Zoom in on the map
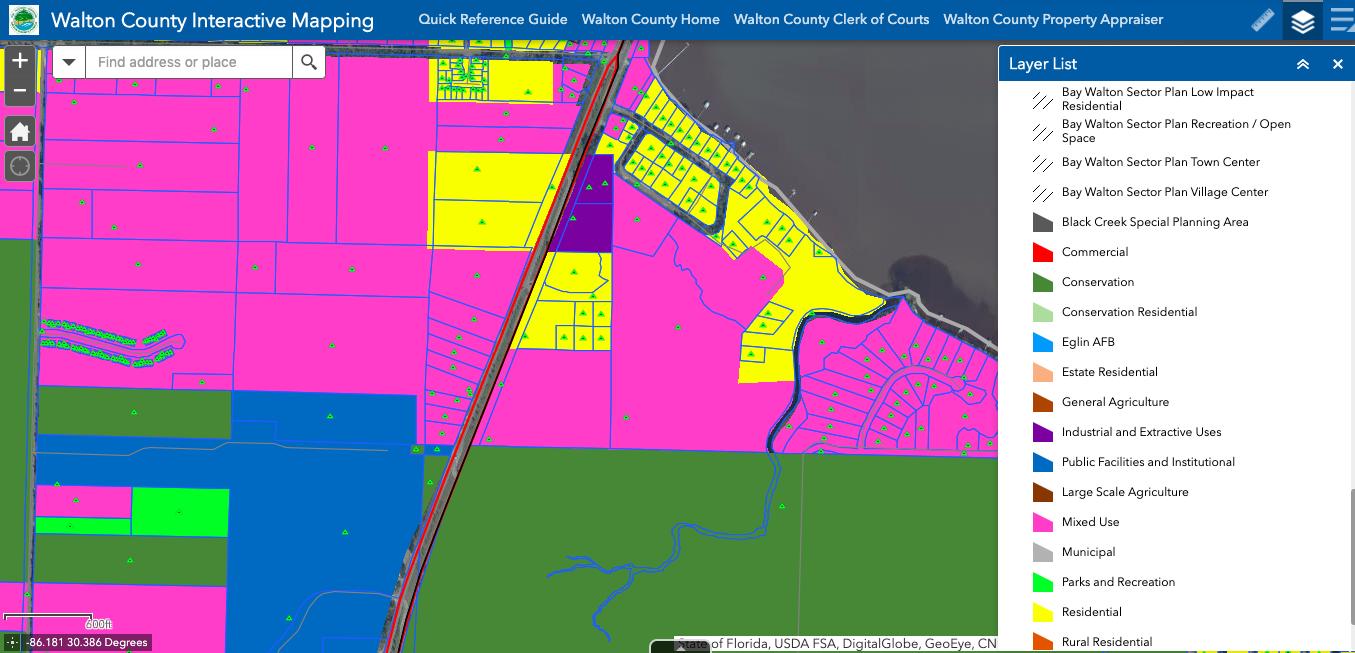Viewport: 1355px width, 653px height. pyautogui.click(x=19, y=61)
